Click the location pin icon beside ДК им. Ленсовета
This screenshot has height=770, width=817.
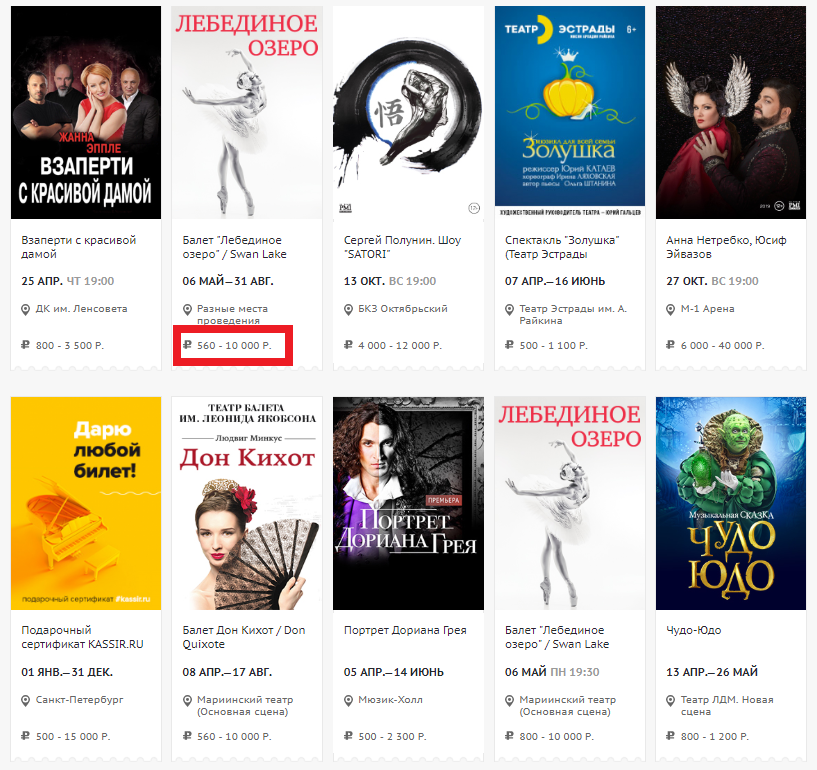pyautogui.click(x=25, y=310)
